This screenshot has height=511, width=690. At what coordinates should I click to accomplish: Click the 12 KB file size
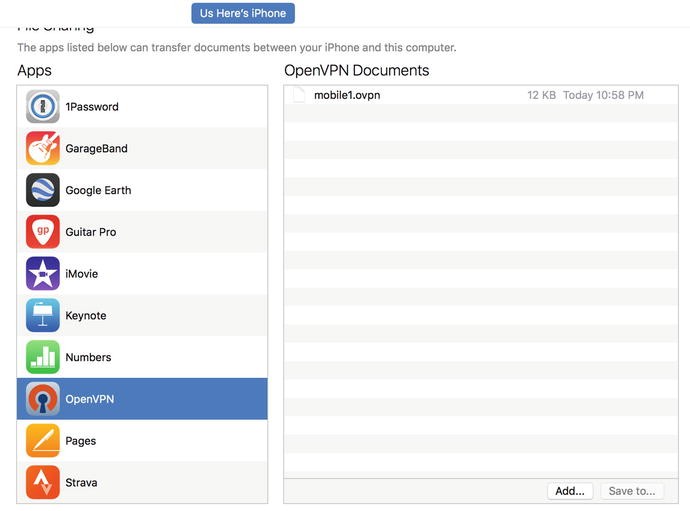point(541,95)
